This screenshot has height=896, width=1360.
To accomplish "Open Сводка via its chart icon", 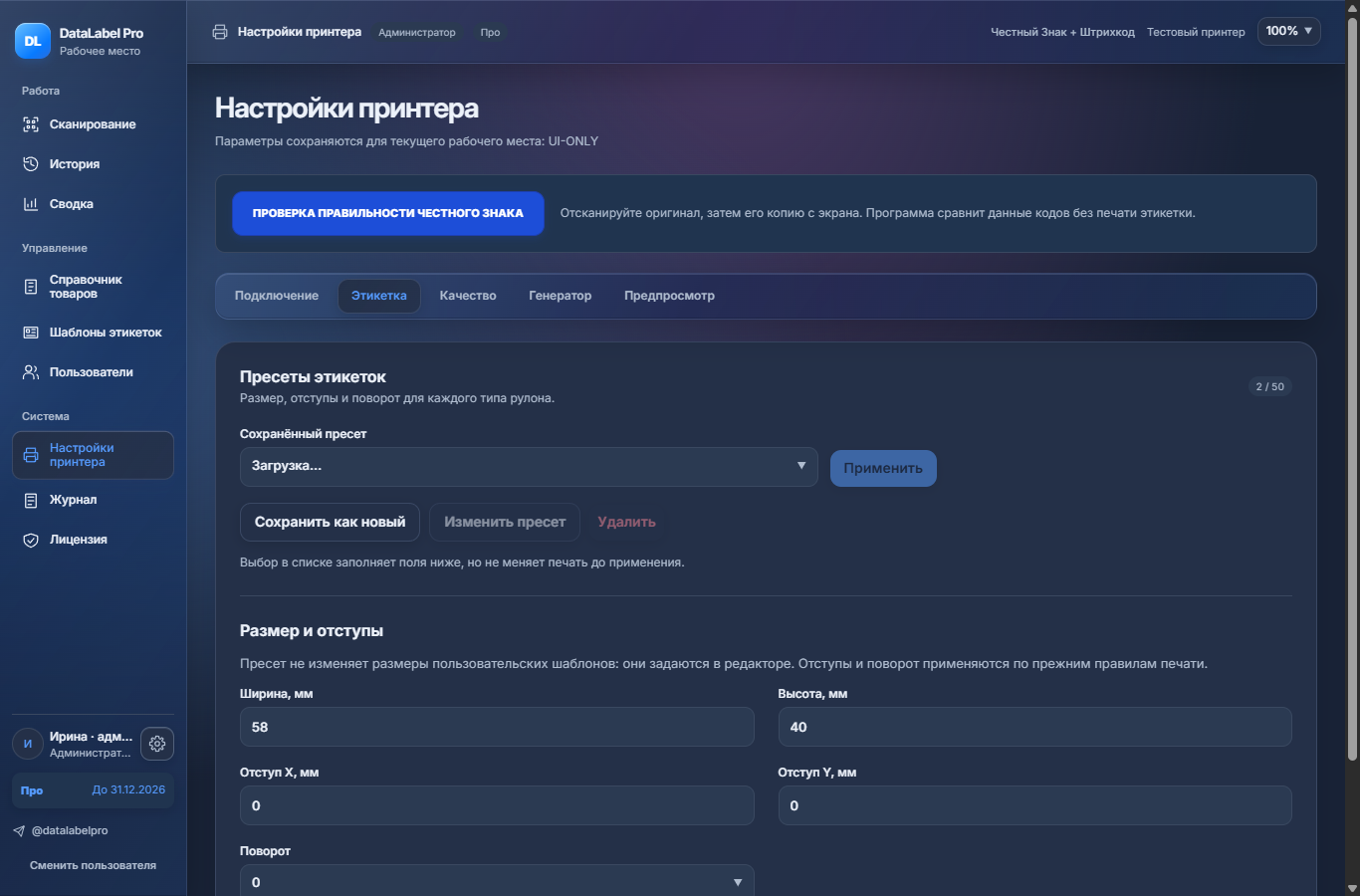I will (x=31, y=204).
